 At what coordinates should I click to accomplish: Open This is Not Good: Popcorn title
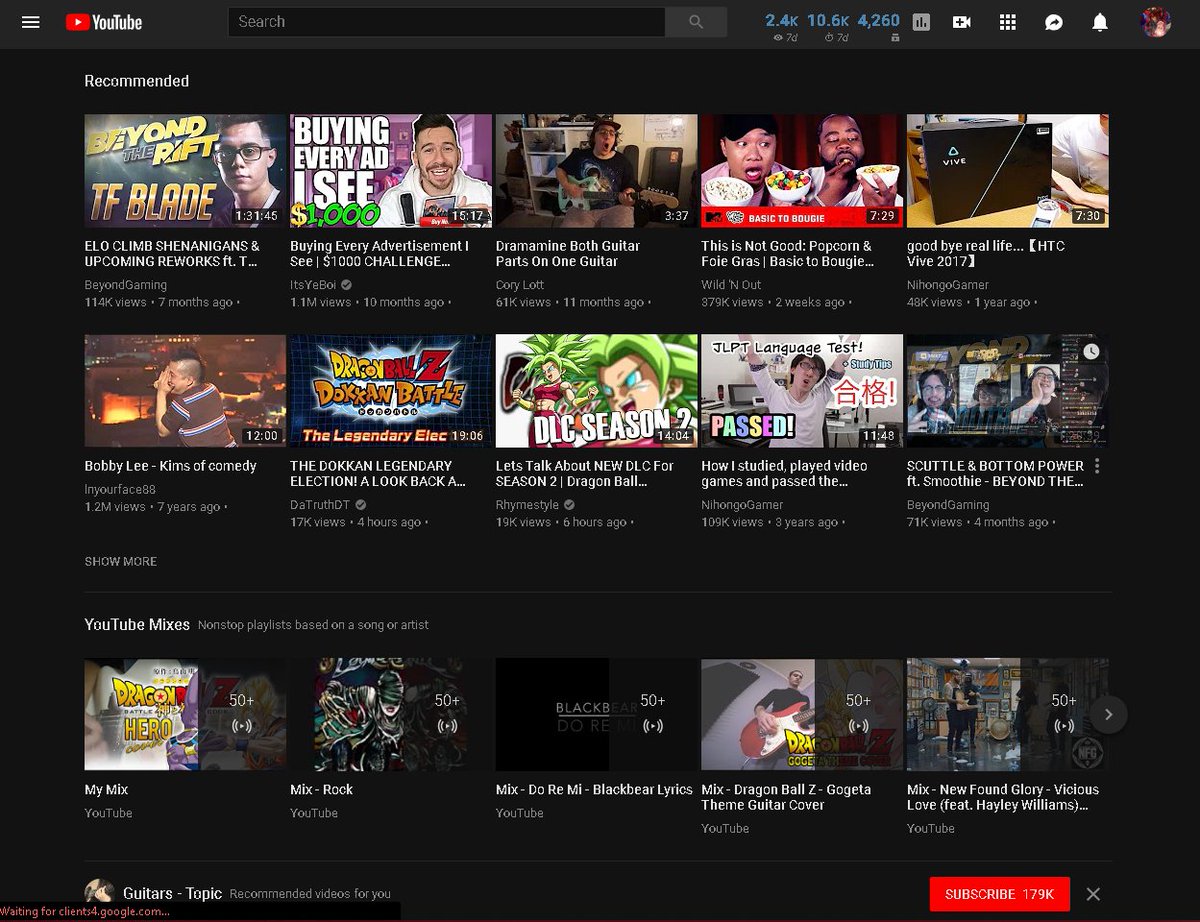click(788, 253)
